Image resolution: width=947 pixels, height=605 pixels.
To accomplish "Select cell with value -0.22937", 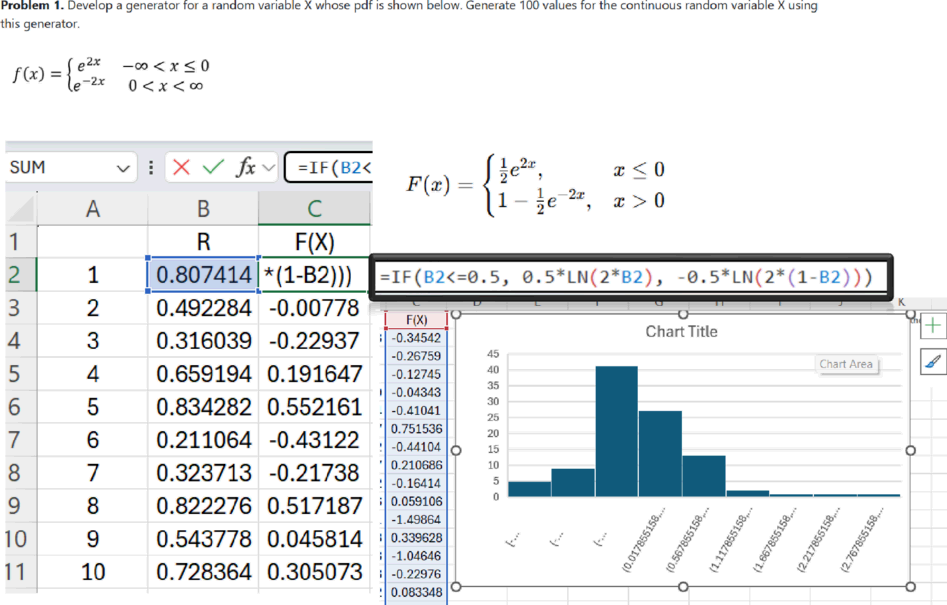I will click(x=314, y=341).
